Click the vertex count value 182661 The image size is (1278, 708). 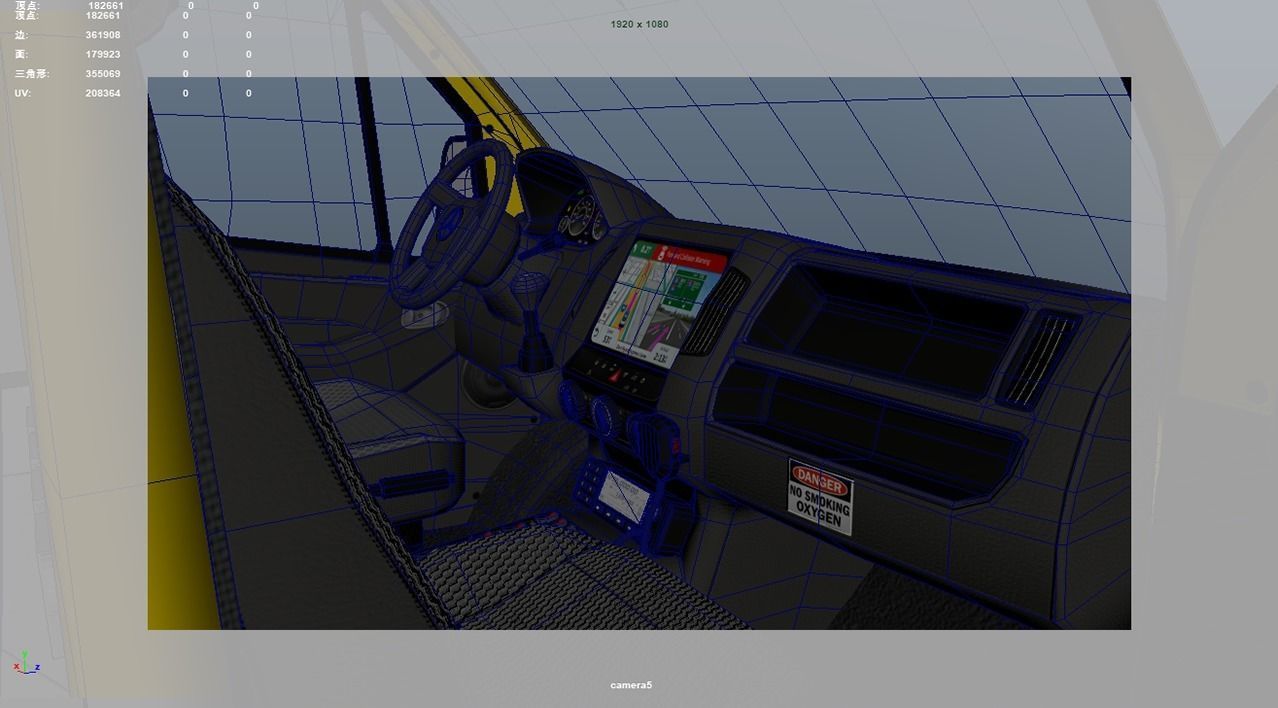(x=103, y=15)
